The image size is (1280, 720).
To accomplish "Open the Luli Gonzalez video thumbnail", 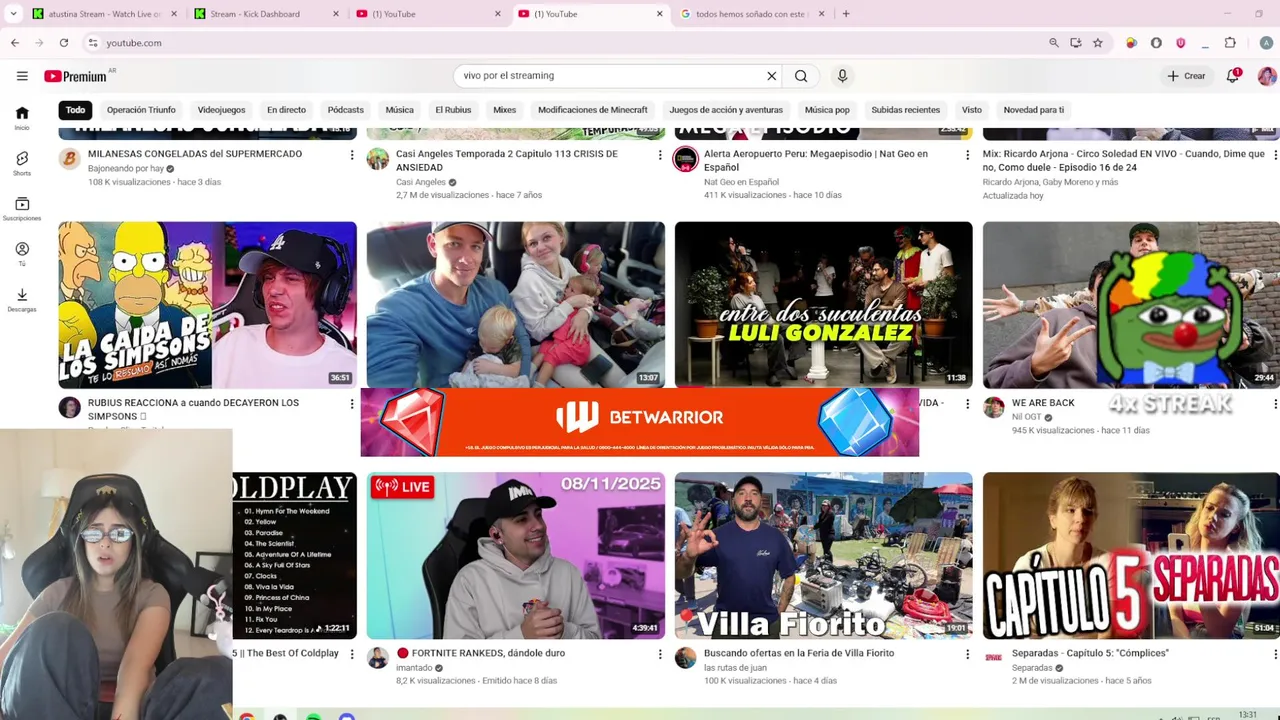I will pyautogui.click(x=823, y=305).
